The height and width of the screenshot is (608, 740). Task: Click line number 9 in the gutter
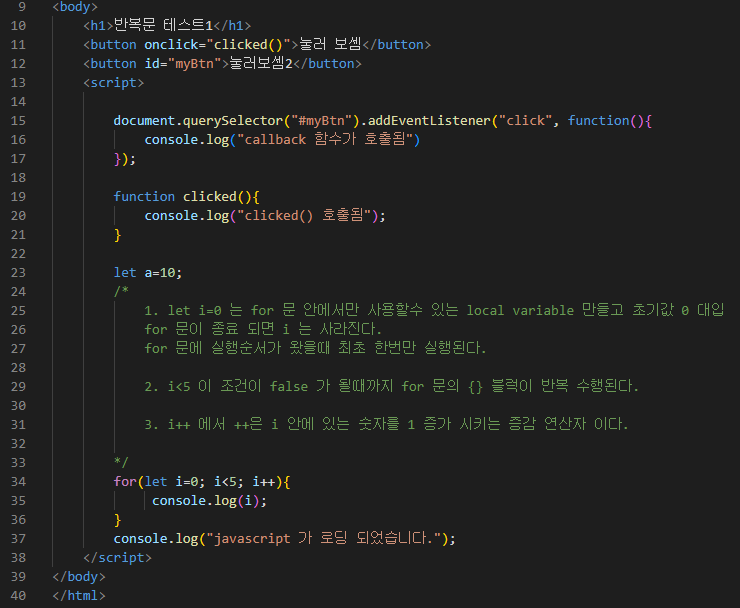22,7
